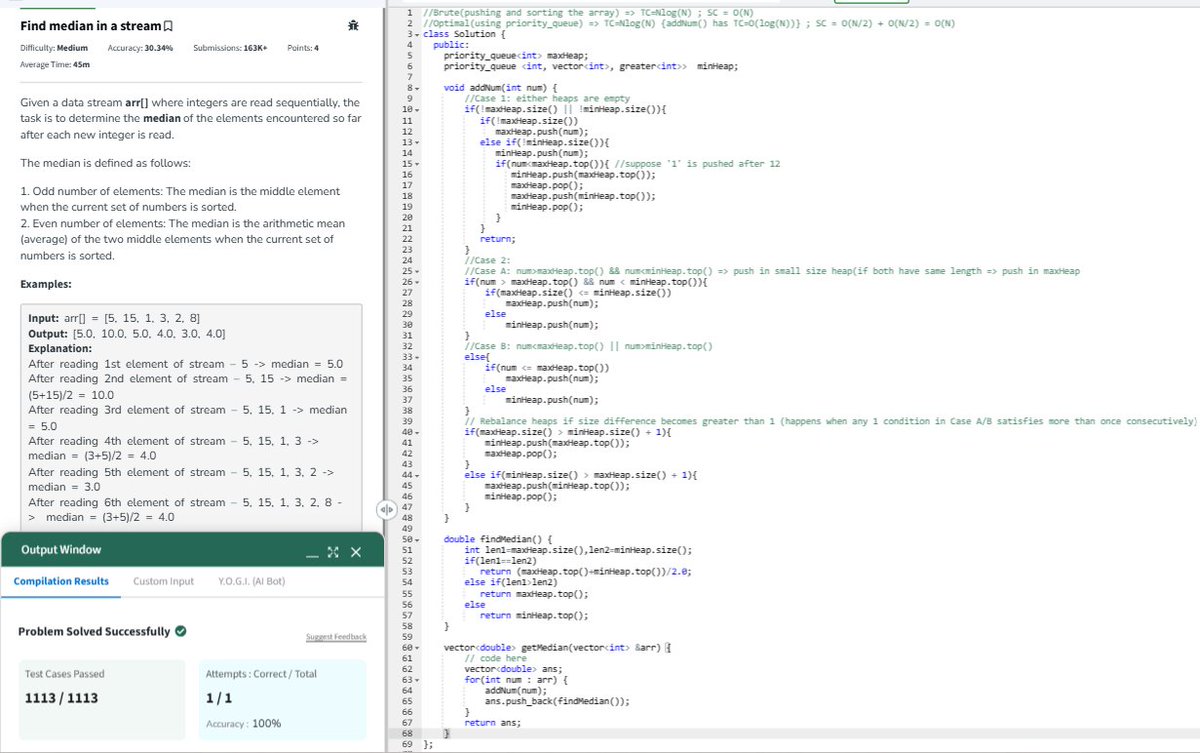Collapse the fold arrow at line 40
The height and width of the screenshot is (753, 1200).
point(417,432)
